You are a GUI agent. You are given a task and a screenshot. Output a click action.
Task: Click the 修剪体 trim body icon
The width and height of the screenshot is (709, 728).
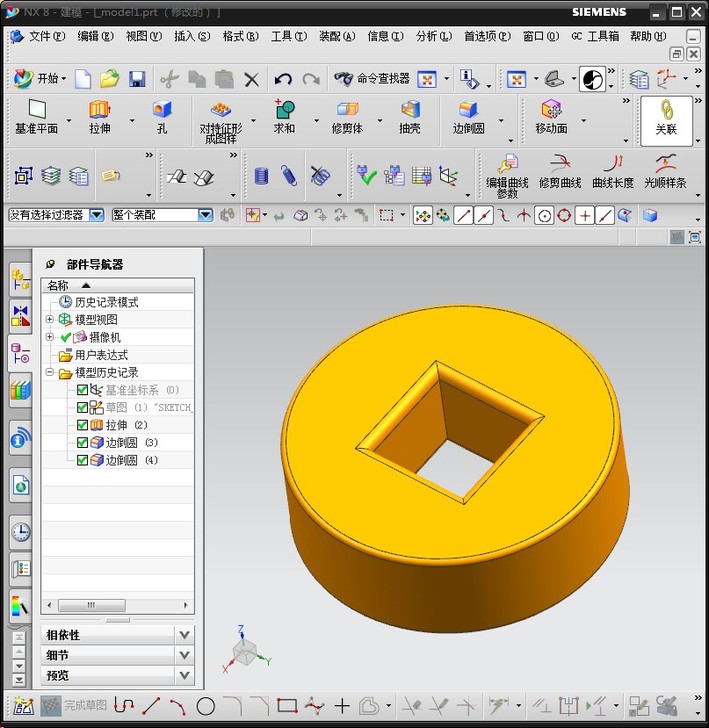tap(347, 110)
